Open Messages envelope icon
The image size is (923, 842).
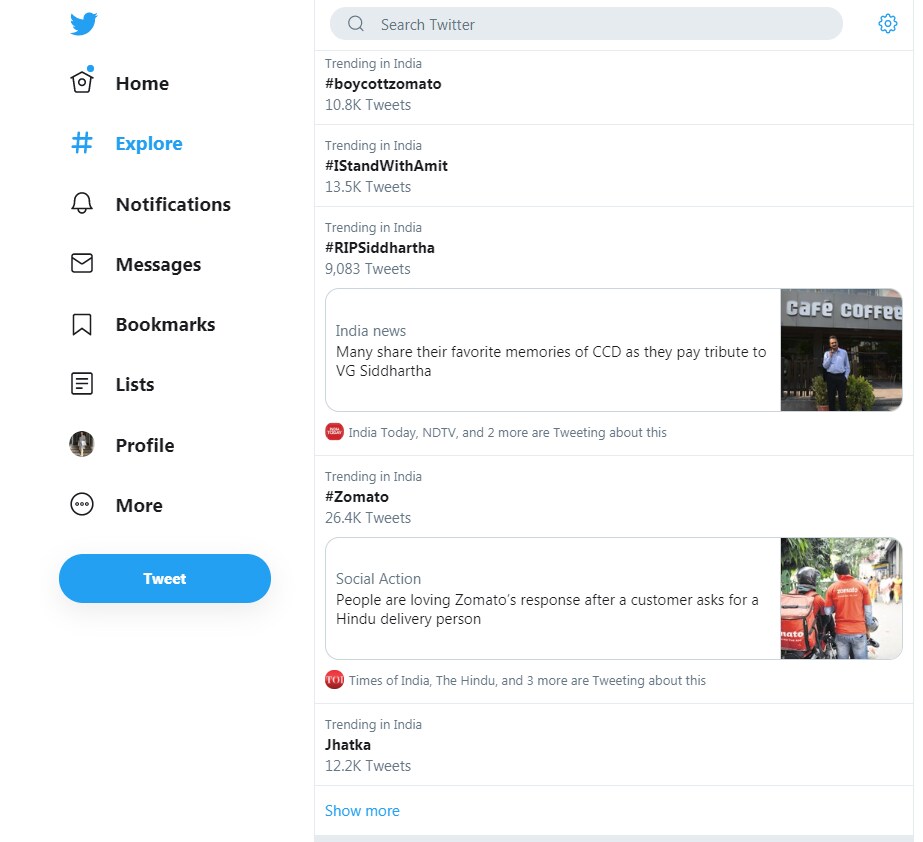click(x=82, y=264)
